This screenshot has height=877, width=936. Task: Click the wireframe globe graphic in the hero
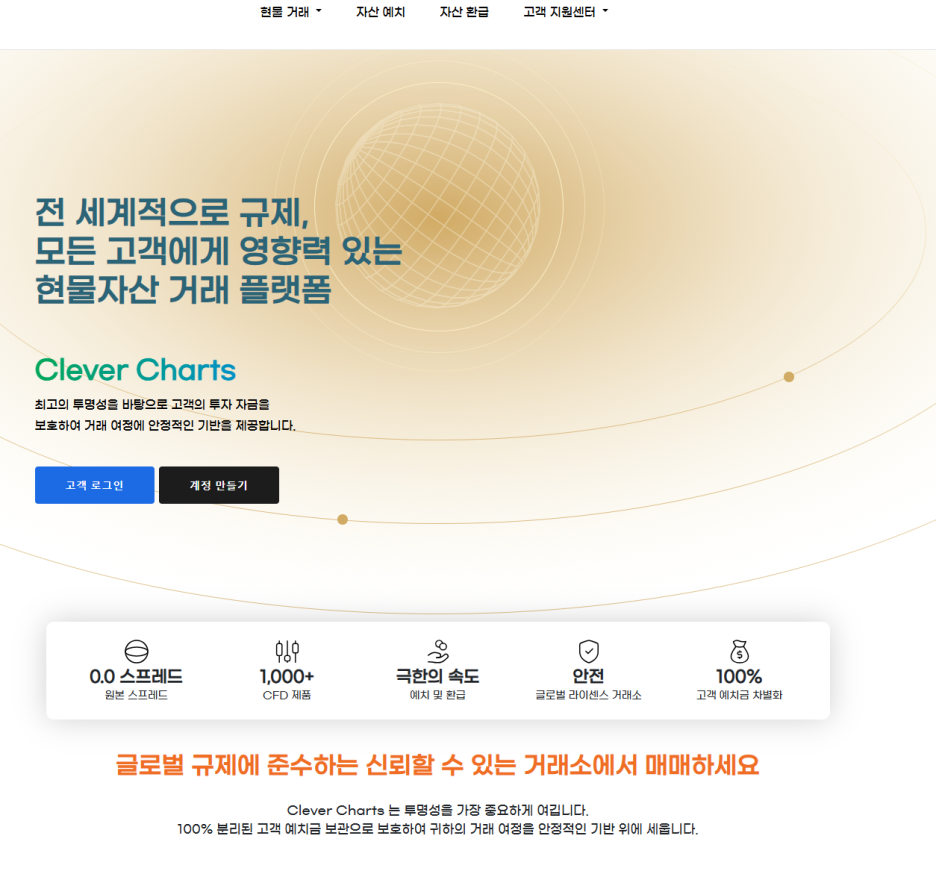click(438, 206)
